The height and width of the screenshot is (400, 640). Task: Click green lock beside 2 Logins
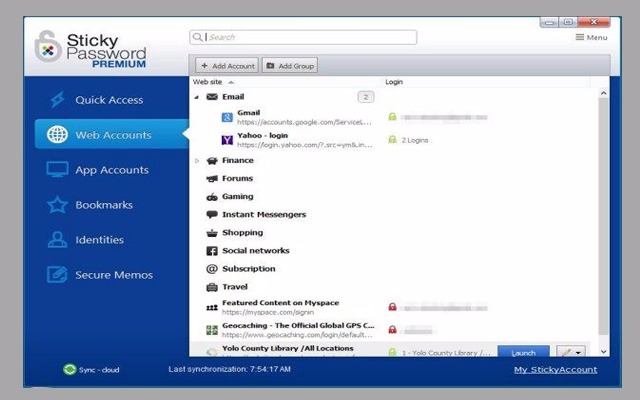pos(392,140)
